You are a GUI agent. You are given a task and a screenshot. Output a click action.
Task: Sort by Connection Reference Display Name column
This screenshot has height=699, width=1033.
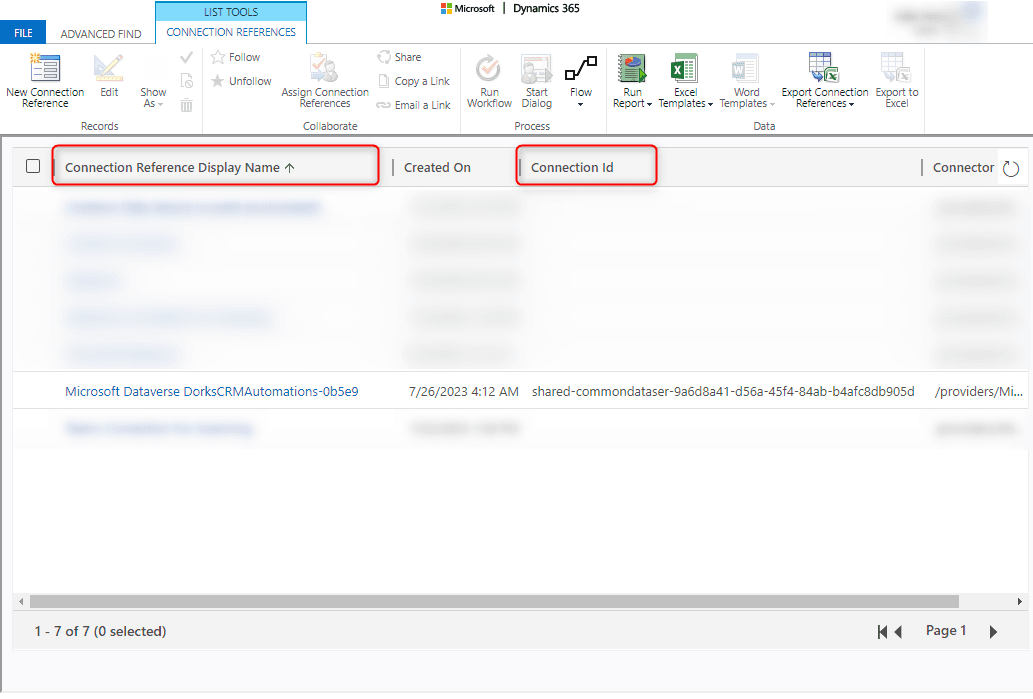[180, 168]
